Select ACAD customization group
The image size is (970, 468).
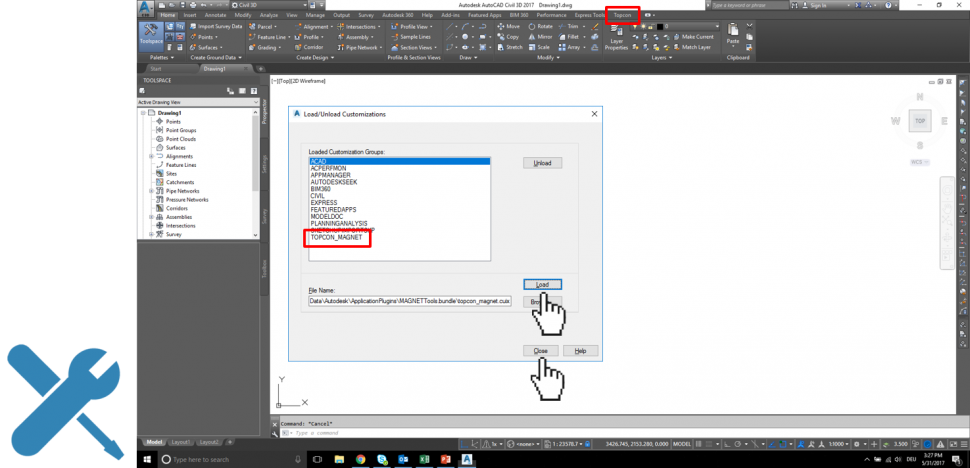pos(400,161)
